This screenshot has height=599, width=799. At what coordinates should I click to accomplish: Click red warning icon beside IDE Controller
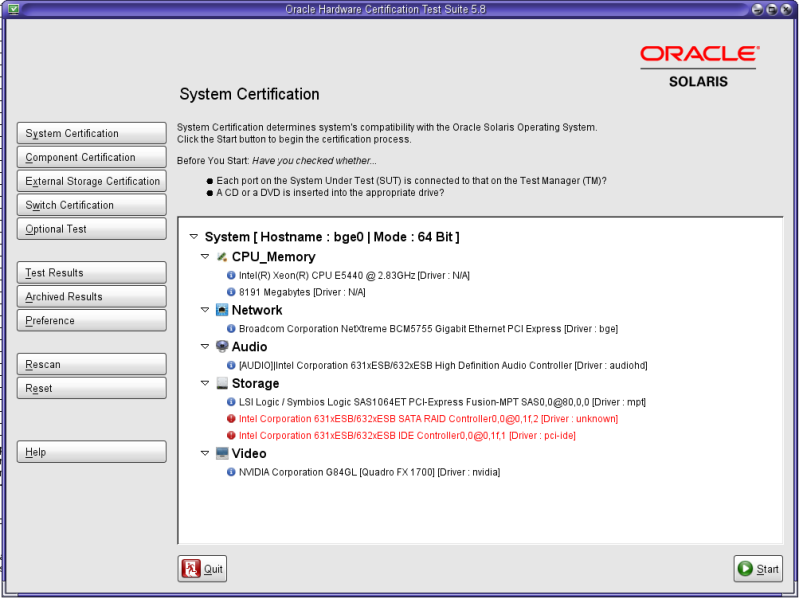click(x=231, y=436)
